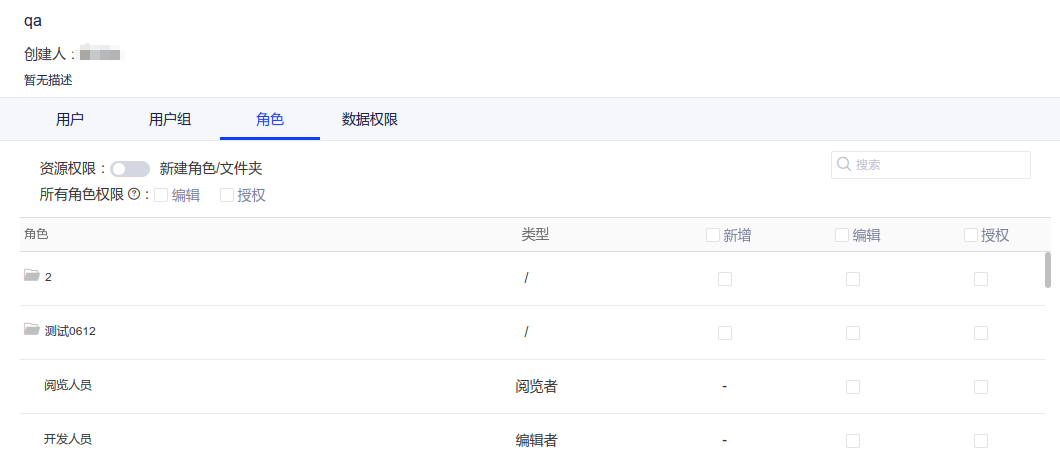The width and height of the screenshot is (1060, 466).
Task: Focus the 搜索 input field
Action: [x=940, y=165]
